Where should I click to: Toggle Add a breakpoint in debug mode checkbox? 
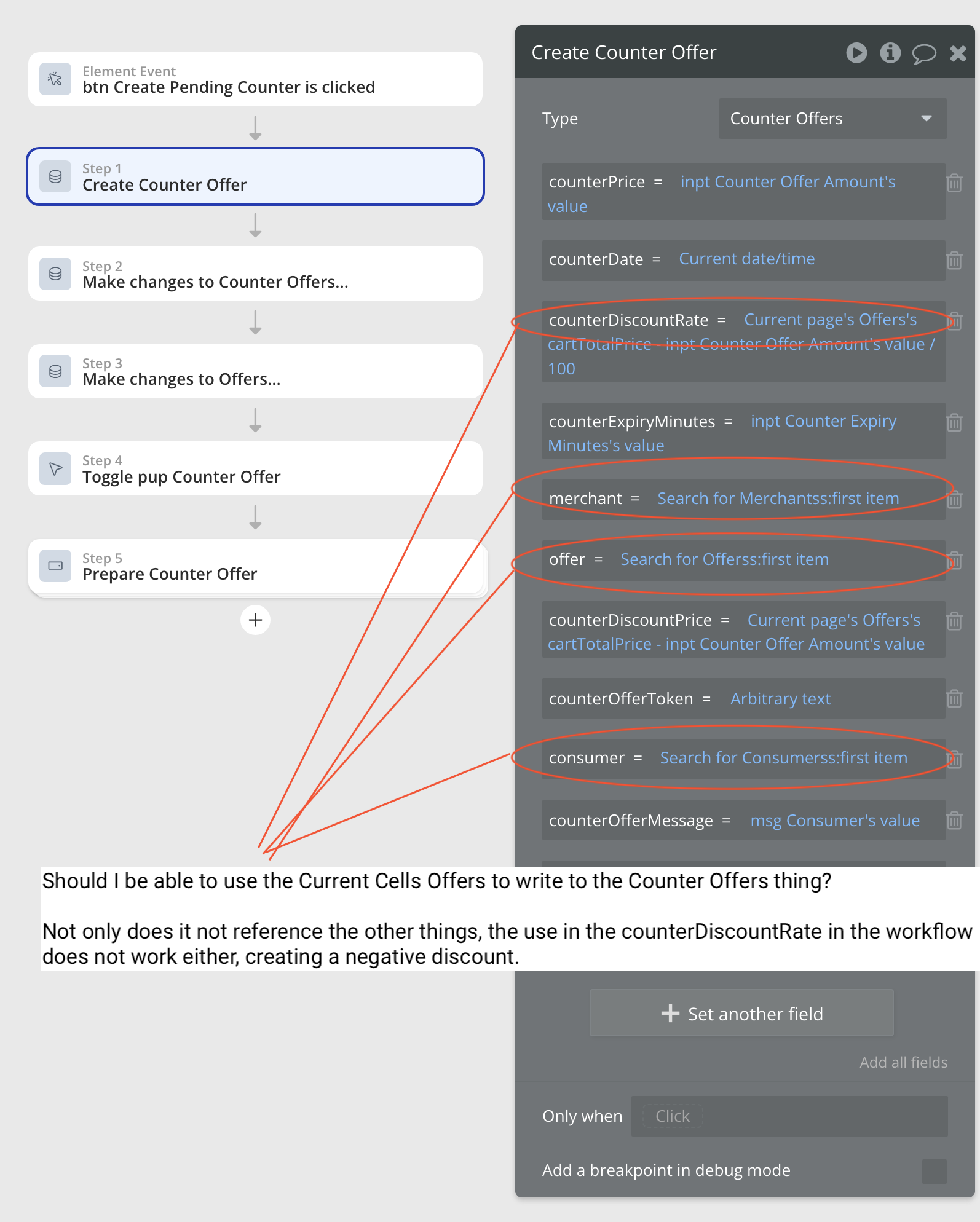coord(934,1171)
